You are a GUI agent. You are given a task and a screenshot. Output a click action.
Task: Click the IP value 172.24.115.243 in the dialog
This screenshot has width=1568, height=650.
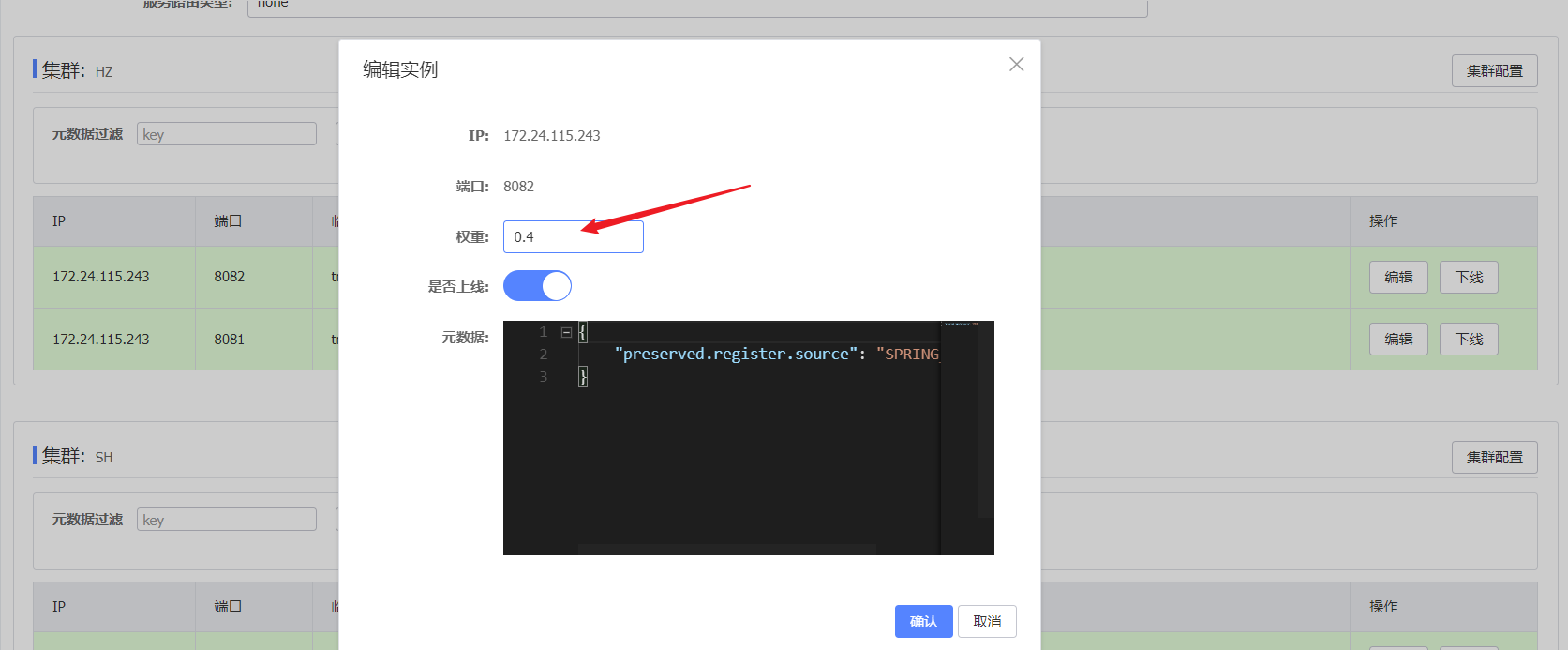click(x=552, y=136)
